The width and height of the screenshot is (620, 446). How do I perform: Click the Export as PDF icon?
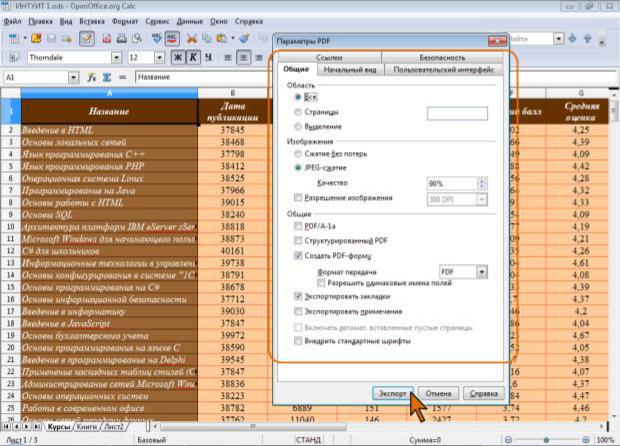click(x=107, y=39)
